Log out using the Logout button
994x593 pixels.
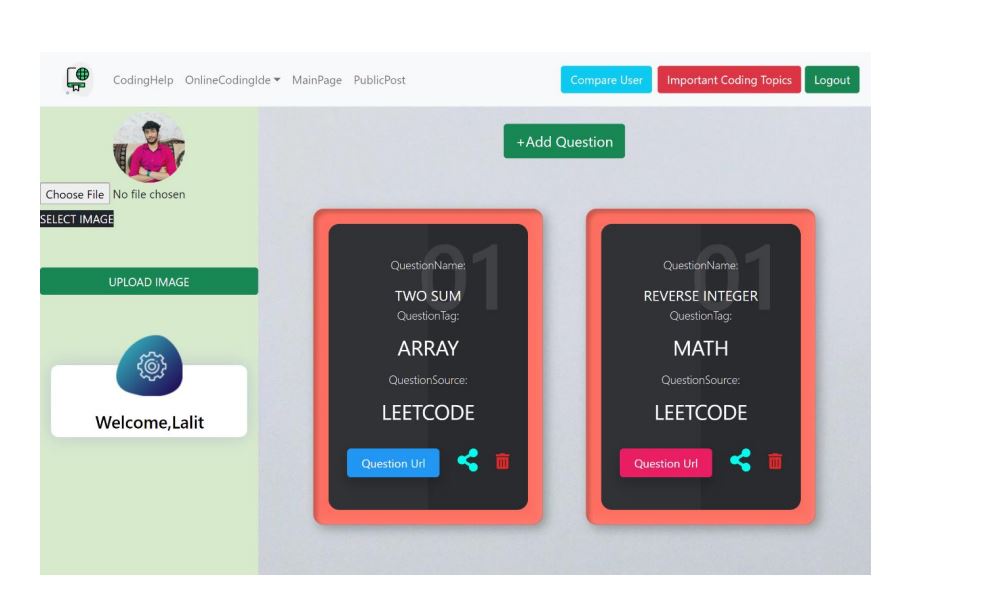(x=832, y=79)
